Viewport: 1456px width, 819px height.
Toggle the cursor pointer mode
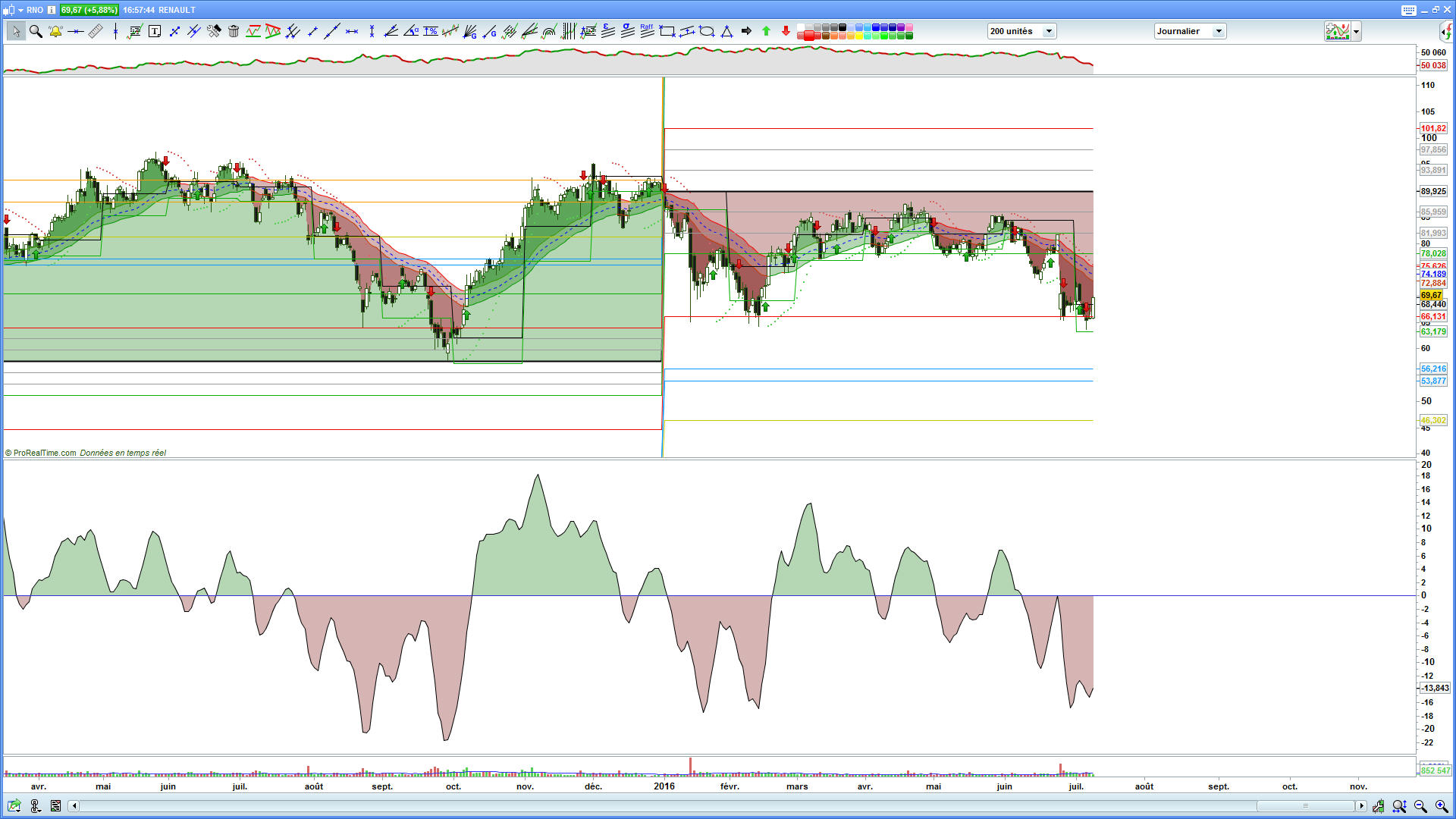[16, 31]
